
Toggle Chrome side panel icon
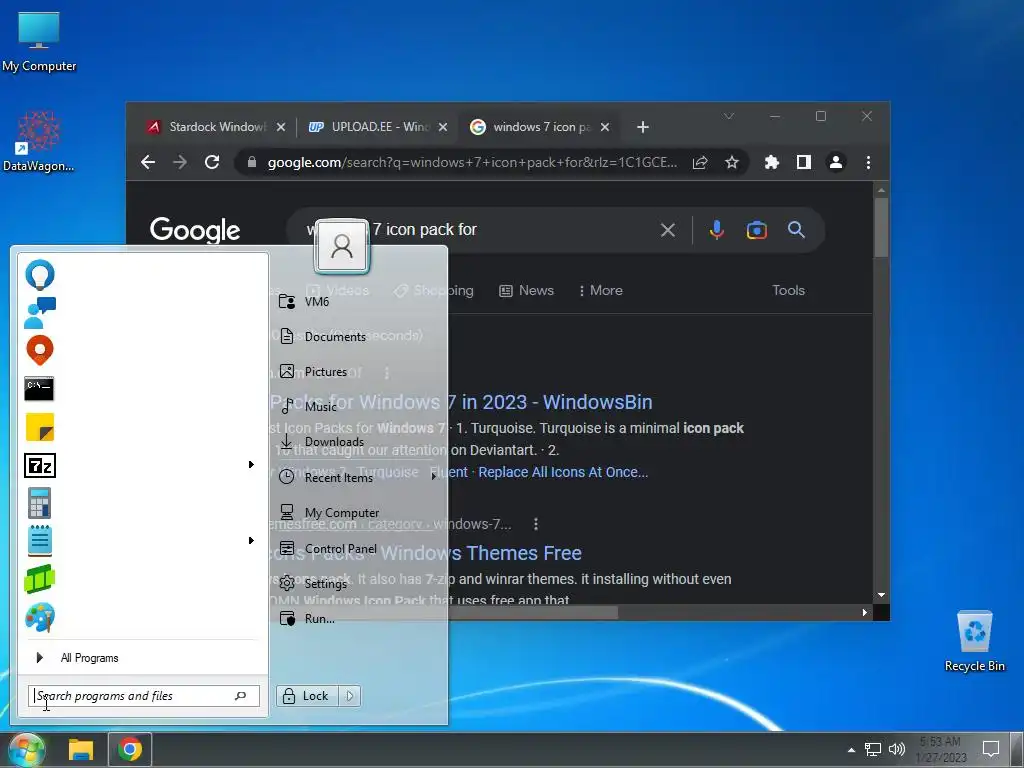[803, 162]
